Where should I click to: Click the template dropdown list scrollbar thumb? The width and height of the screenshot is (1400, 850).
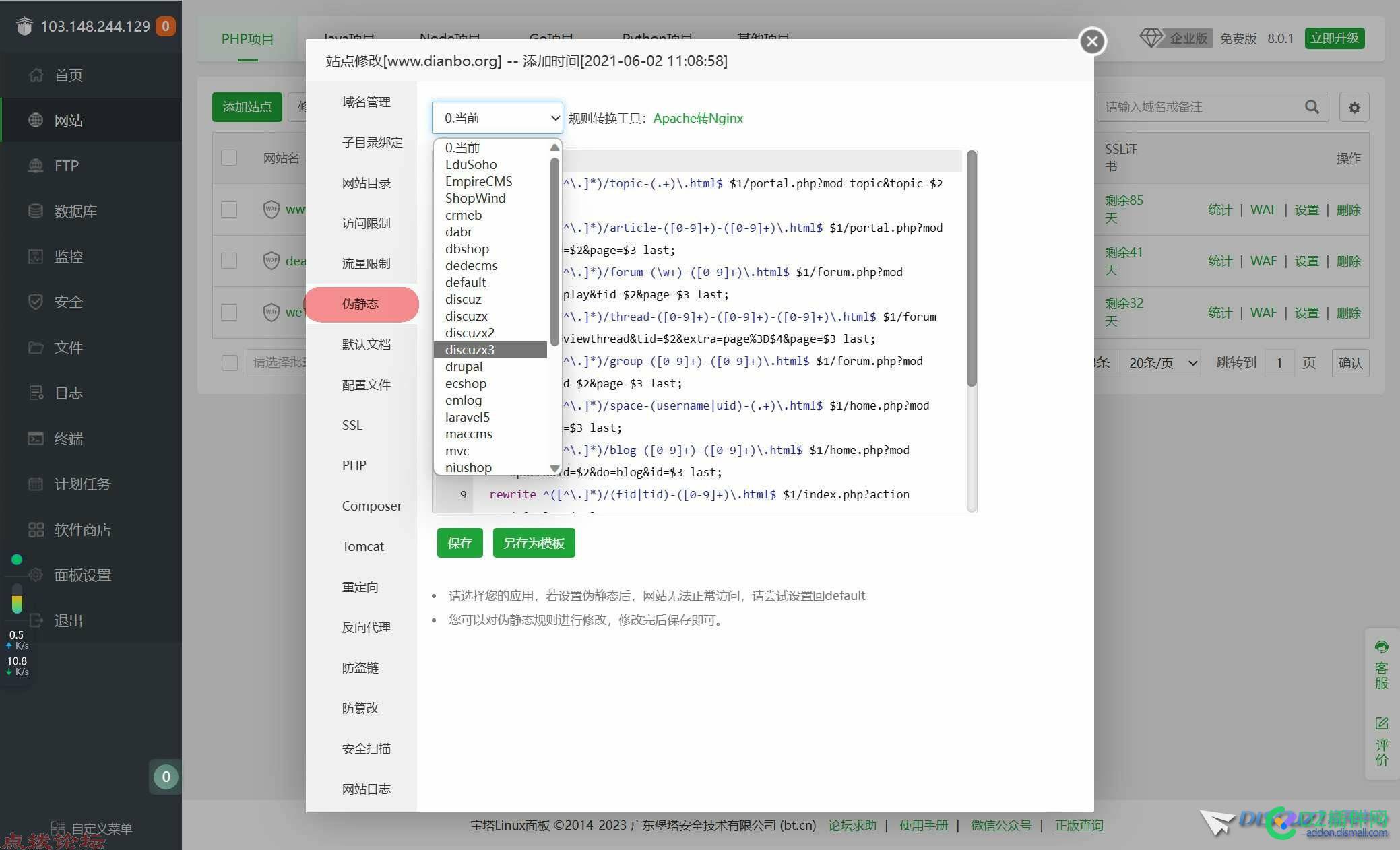pyautogui.click(x=555, y=251)
